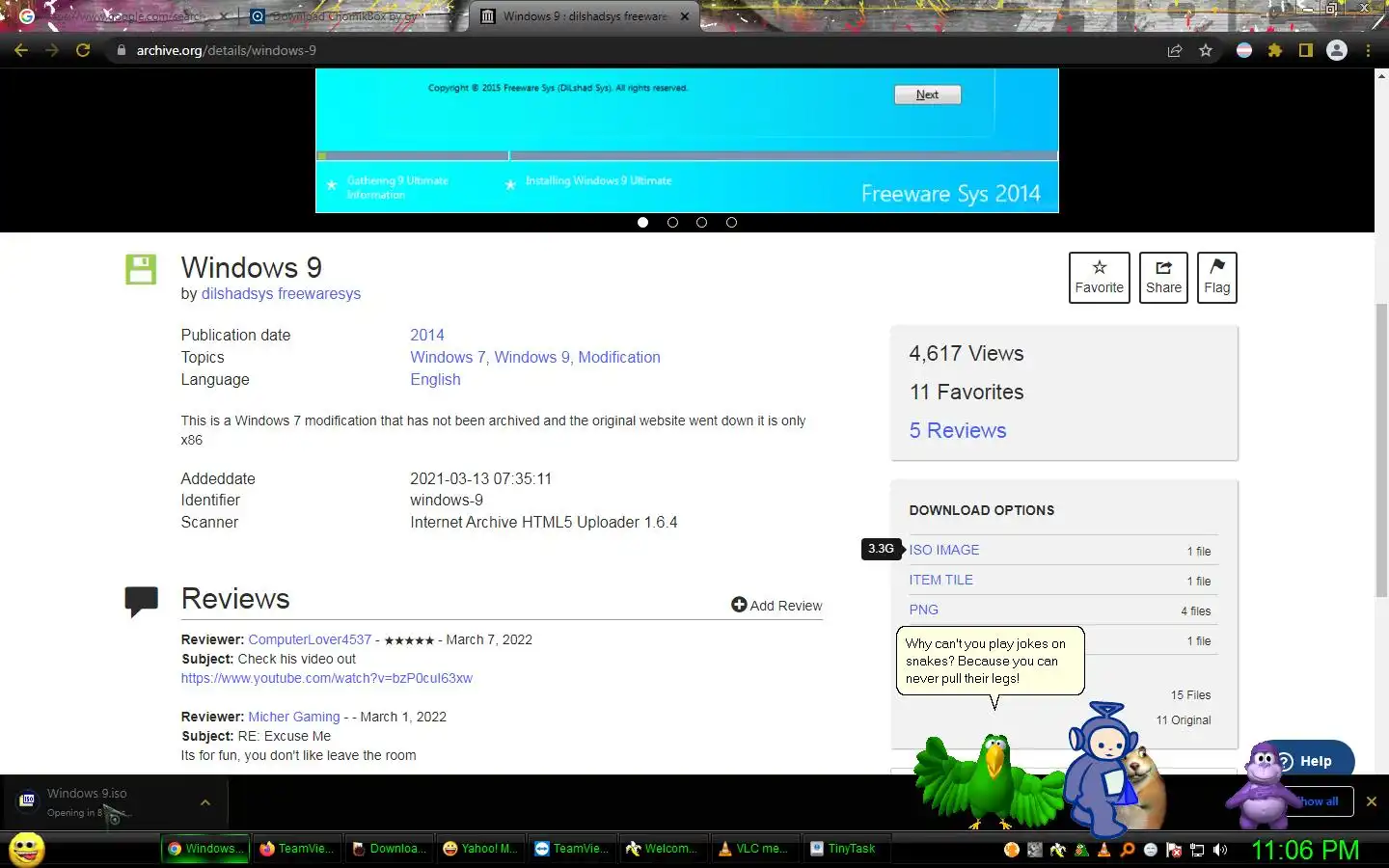The height and width of the screenshot is (868, 1389).
Task: Open reviewer Micher Gaming profile link
Action: pyautogui.click(x=293, y=717)
